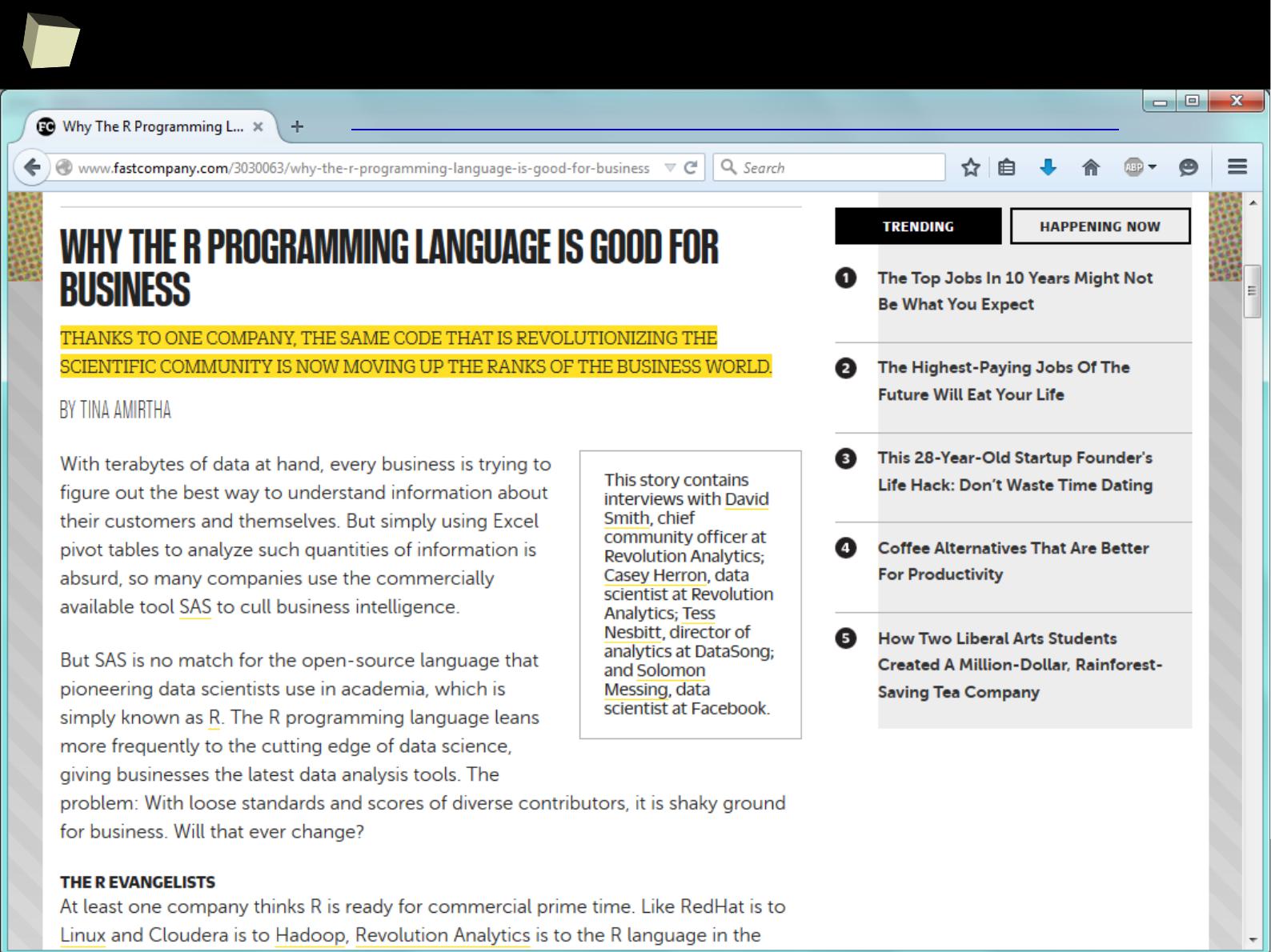This screenshot has width=1271, height=952.
Task: Follow the Linux link
Action: [82, 935]
